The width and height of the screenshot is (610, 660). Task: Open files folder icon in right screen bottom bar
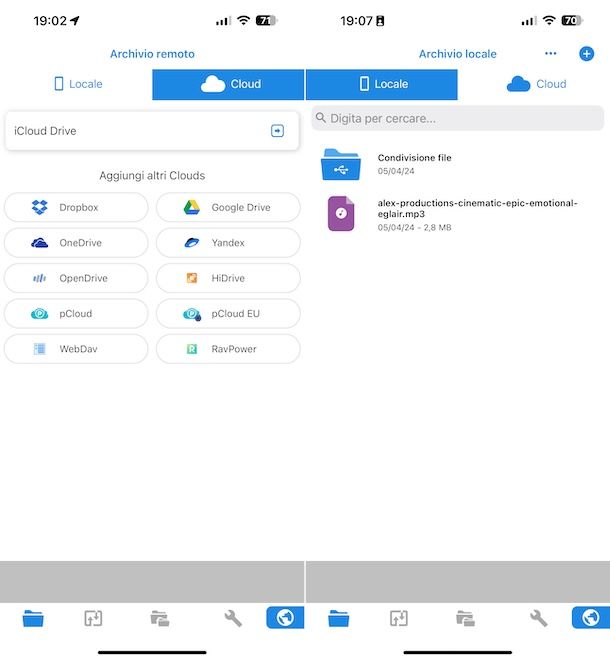(338, 618)
